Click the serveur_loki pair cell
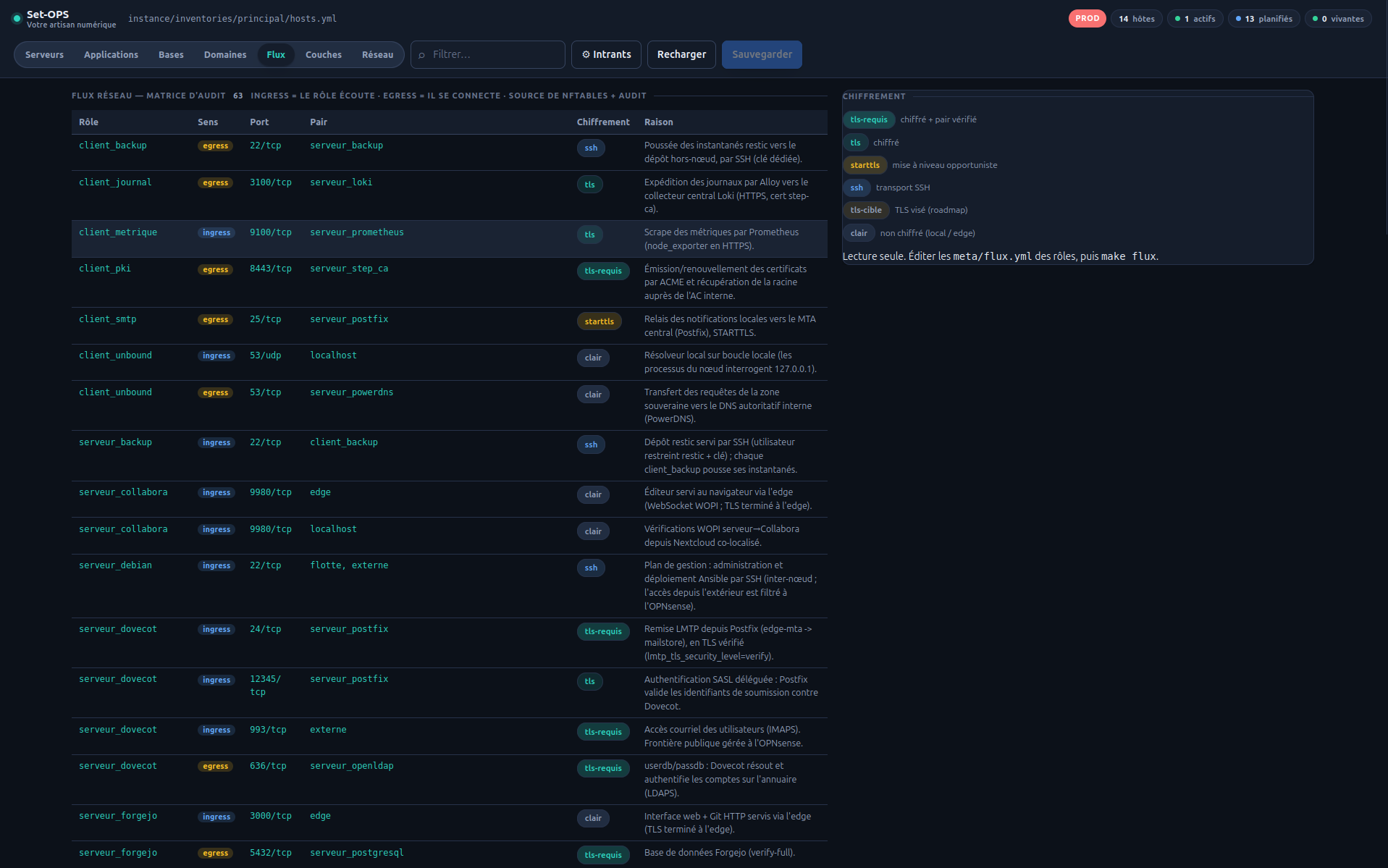This screenshot has height=868, width=1388. point(341,182)
